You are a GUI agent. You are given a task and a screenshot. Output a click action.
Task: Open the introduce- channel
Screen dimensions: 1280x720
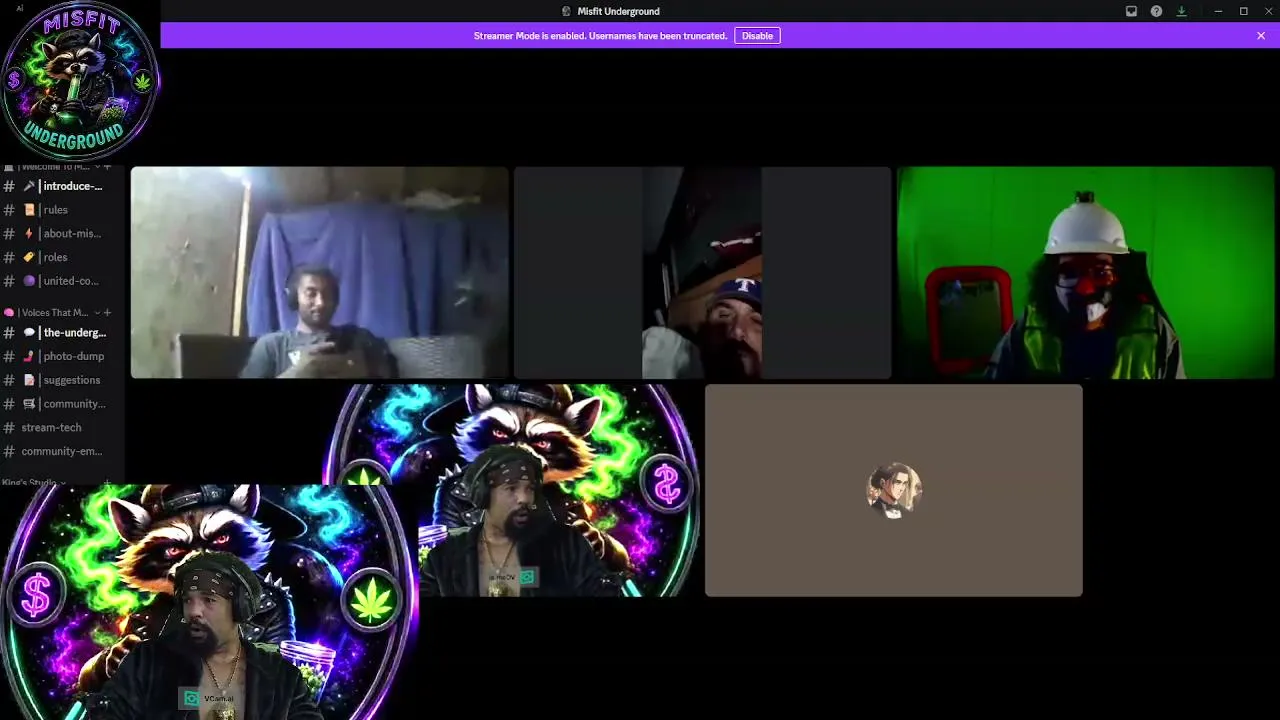click(x=62, y=186)
